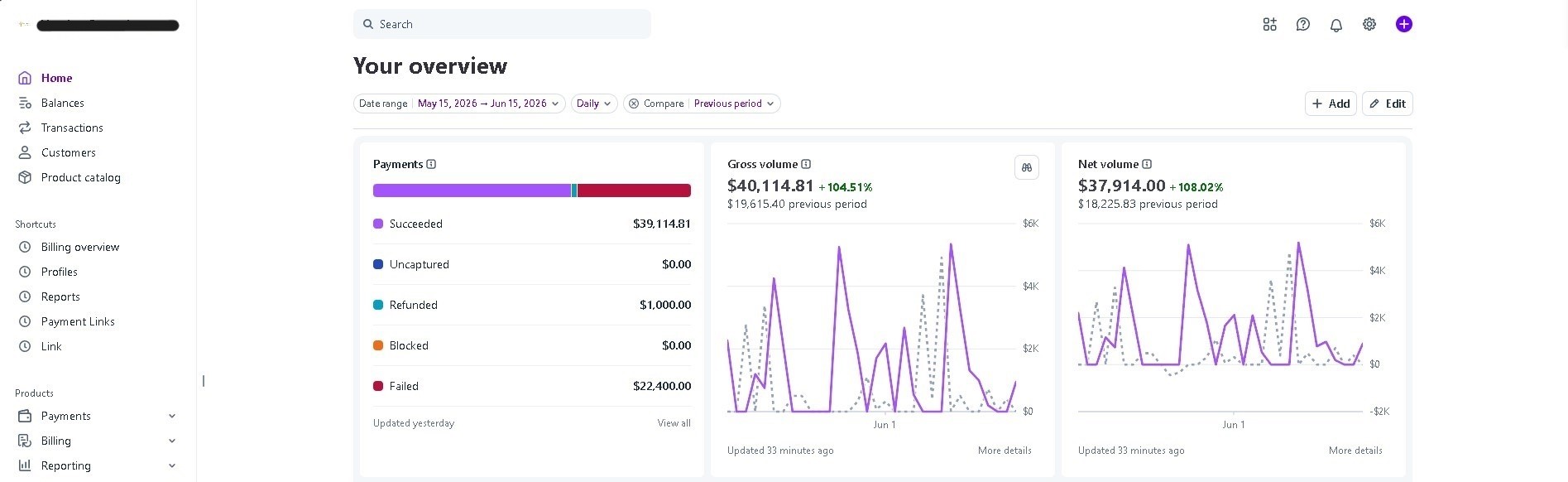Click the Profiles clock icon

(x=25, y=272)
